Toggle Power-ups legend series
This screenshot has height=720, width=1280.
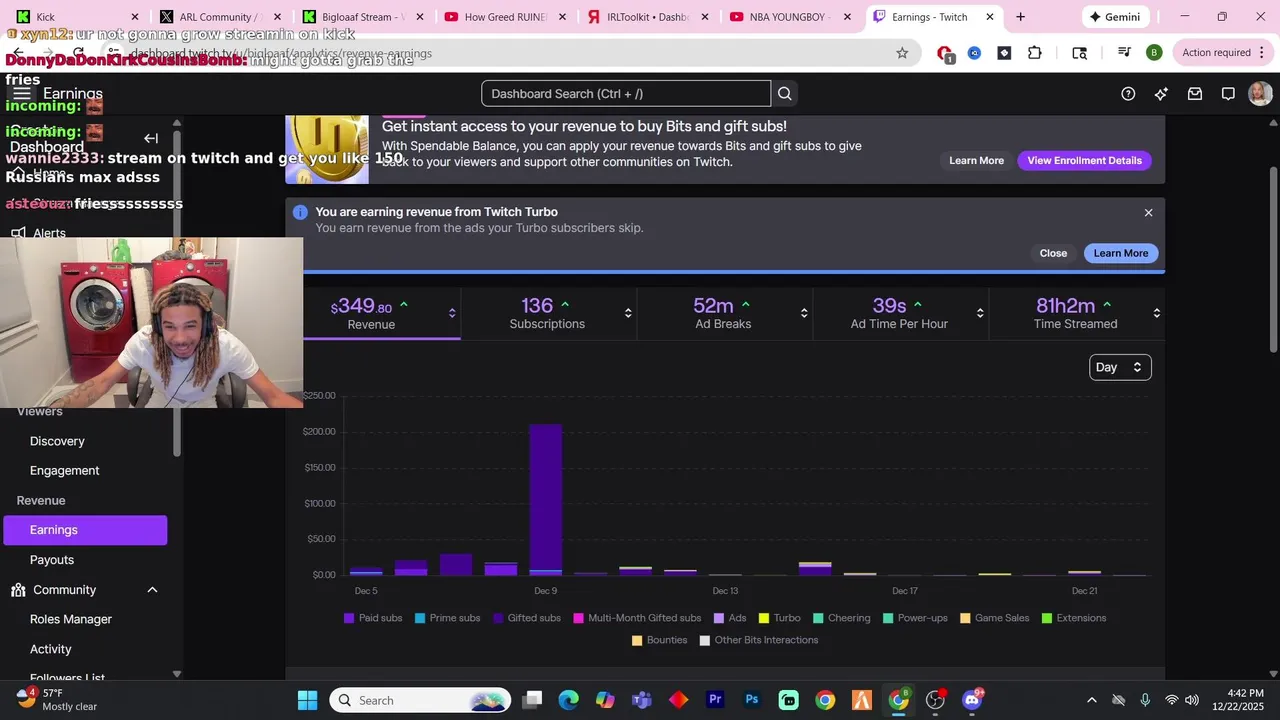click(915, 618)
